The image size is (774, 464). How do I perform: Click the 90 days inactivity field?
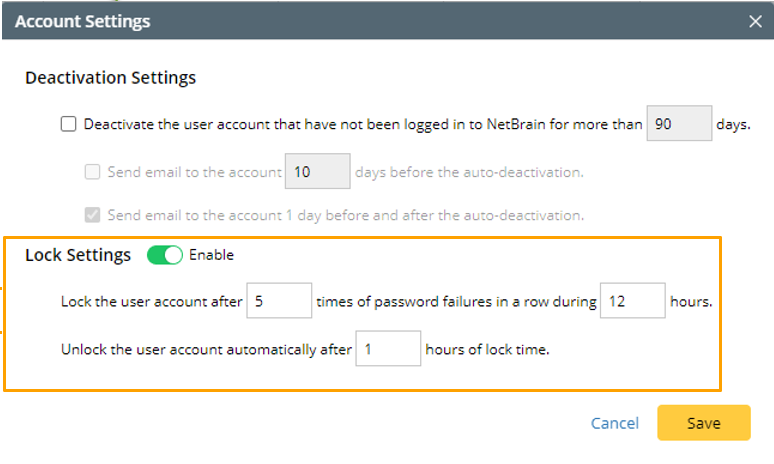pyautogui.click(x=679, y=125)
